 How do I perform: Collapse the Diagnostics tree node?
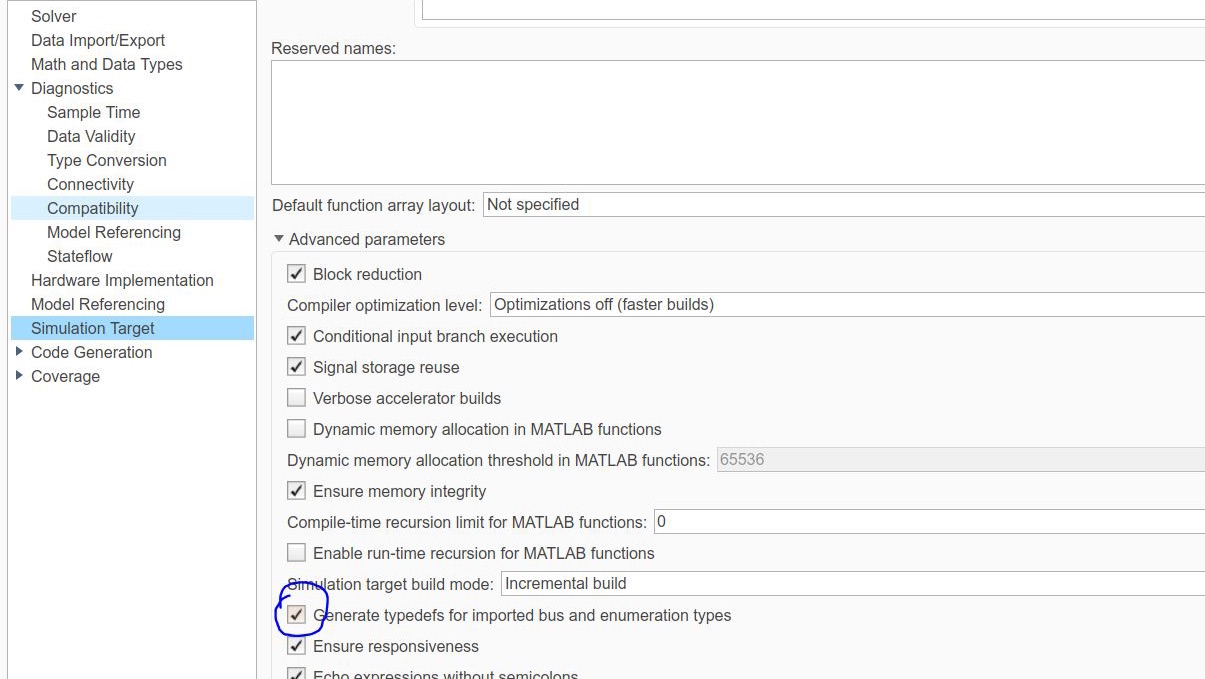19,88
